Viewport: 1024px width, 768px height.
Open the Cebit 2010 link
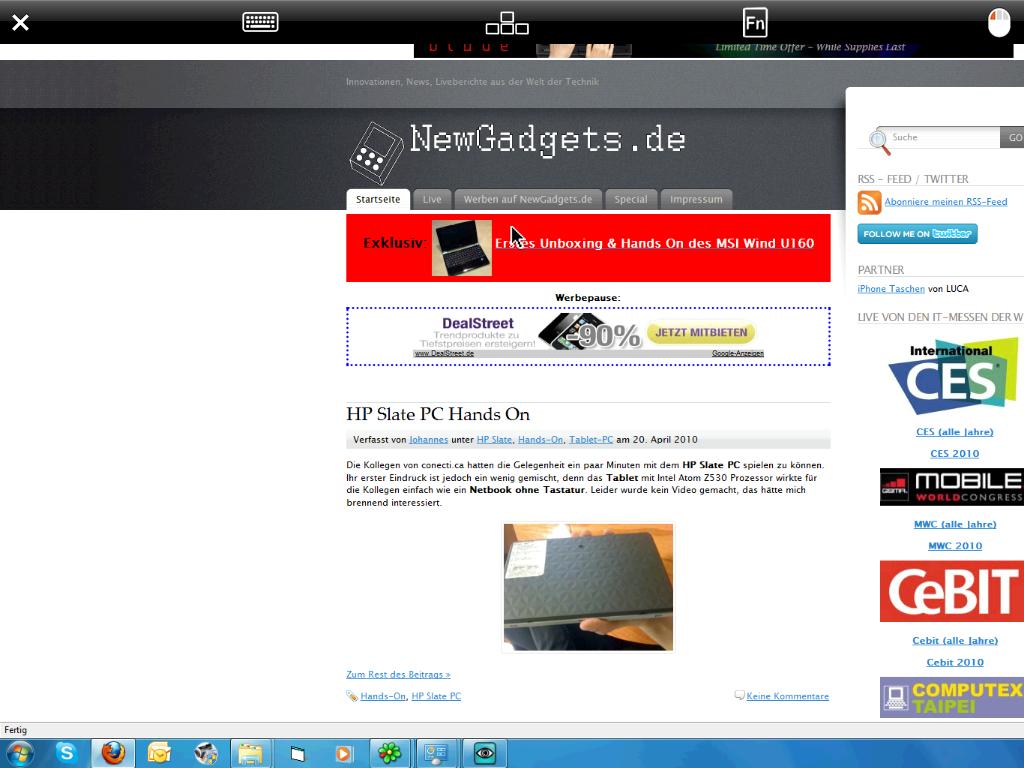(x=955, y=662)
